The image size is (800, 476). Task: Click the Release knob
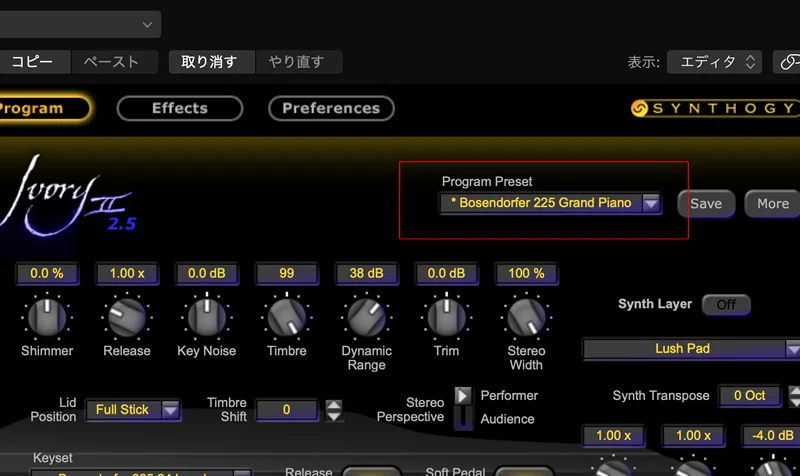127,317
